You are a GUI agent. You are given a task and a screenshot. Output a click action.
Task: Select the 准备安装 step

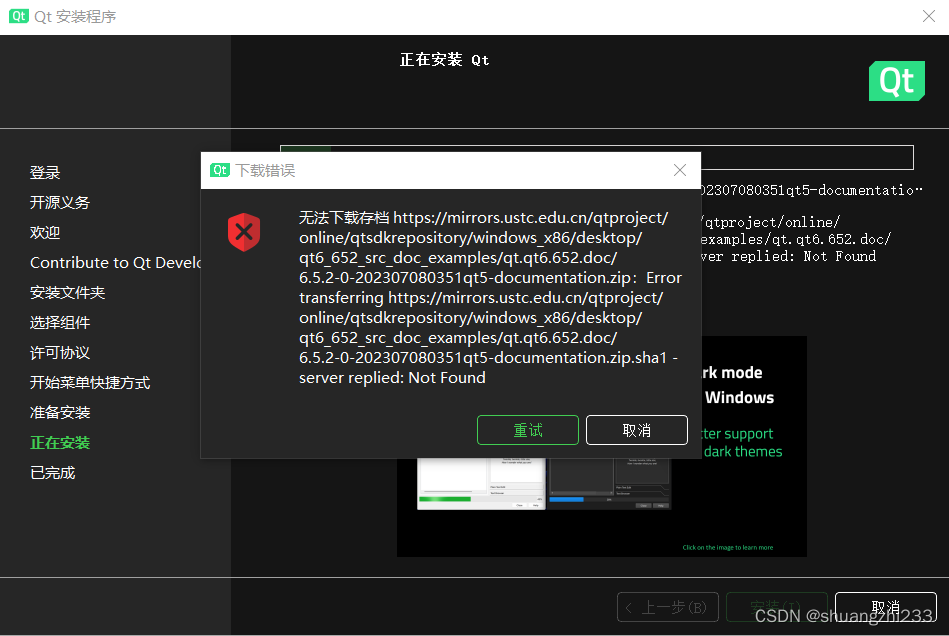60,413
